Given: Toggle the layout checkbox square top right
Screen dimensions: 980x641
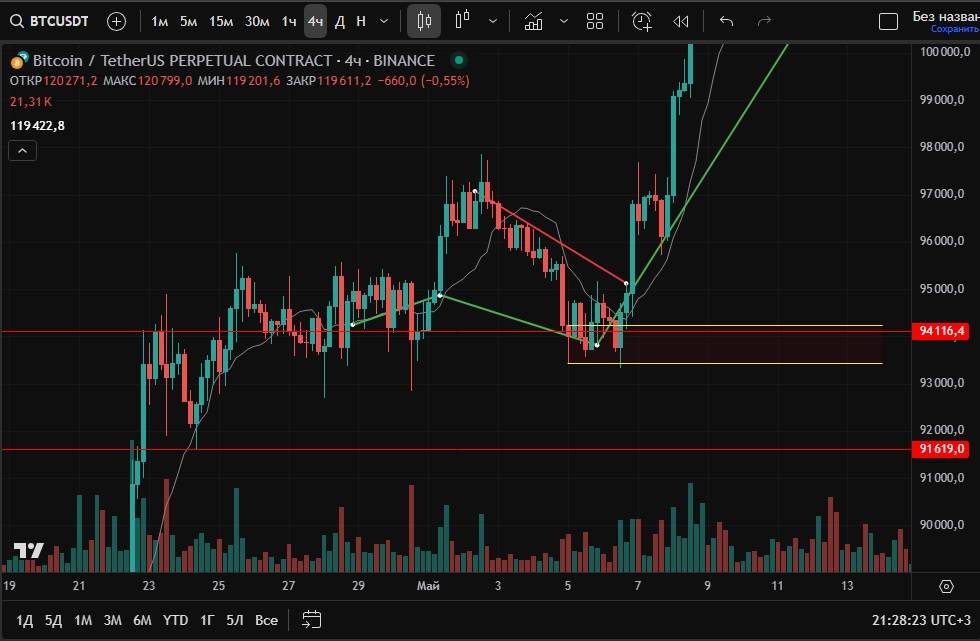Looking at the screenshot, I should (888, 21).
